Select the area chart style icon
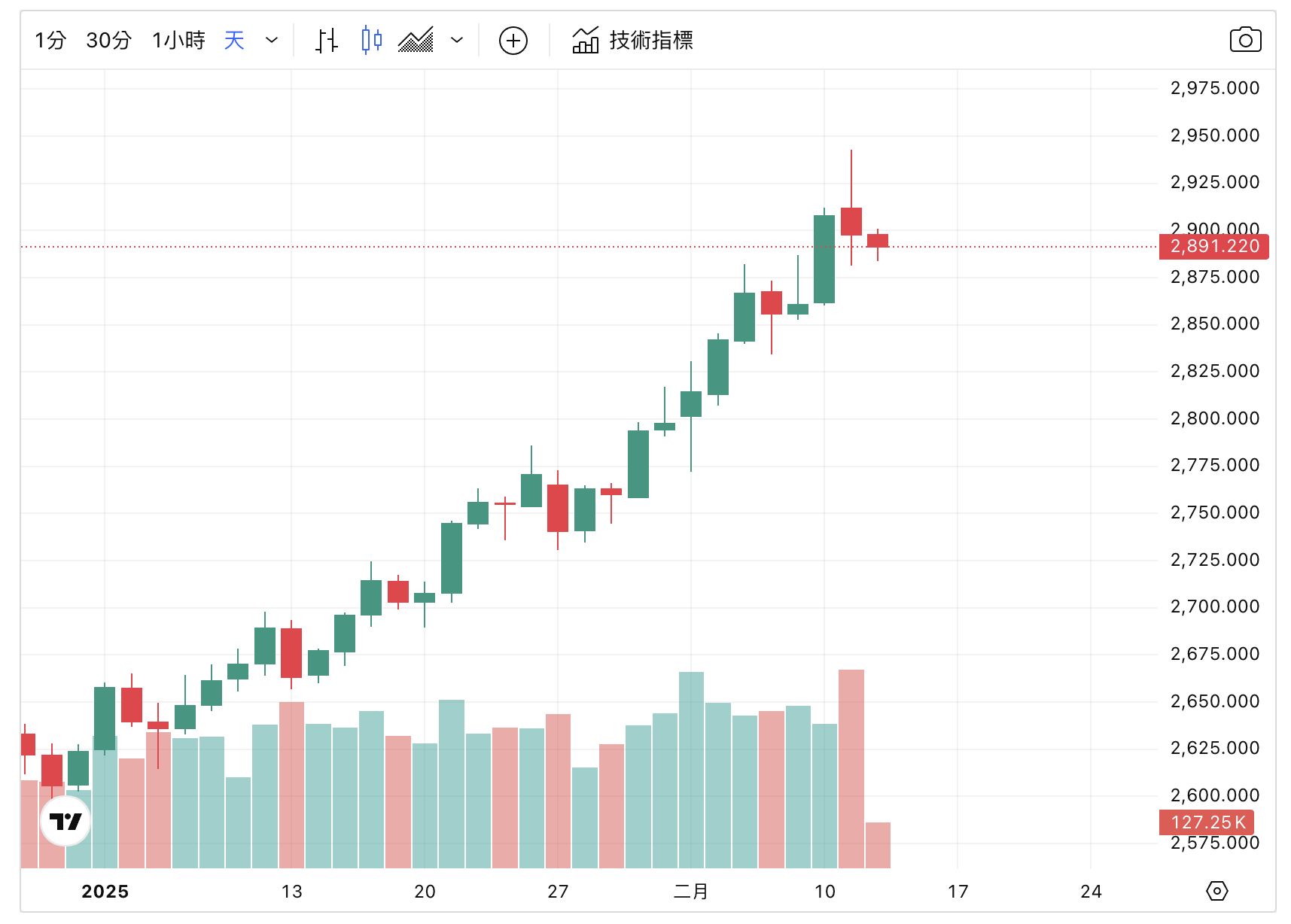1291x924 pixels. [416, 40]
